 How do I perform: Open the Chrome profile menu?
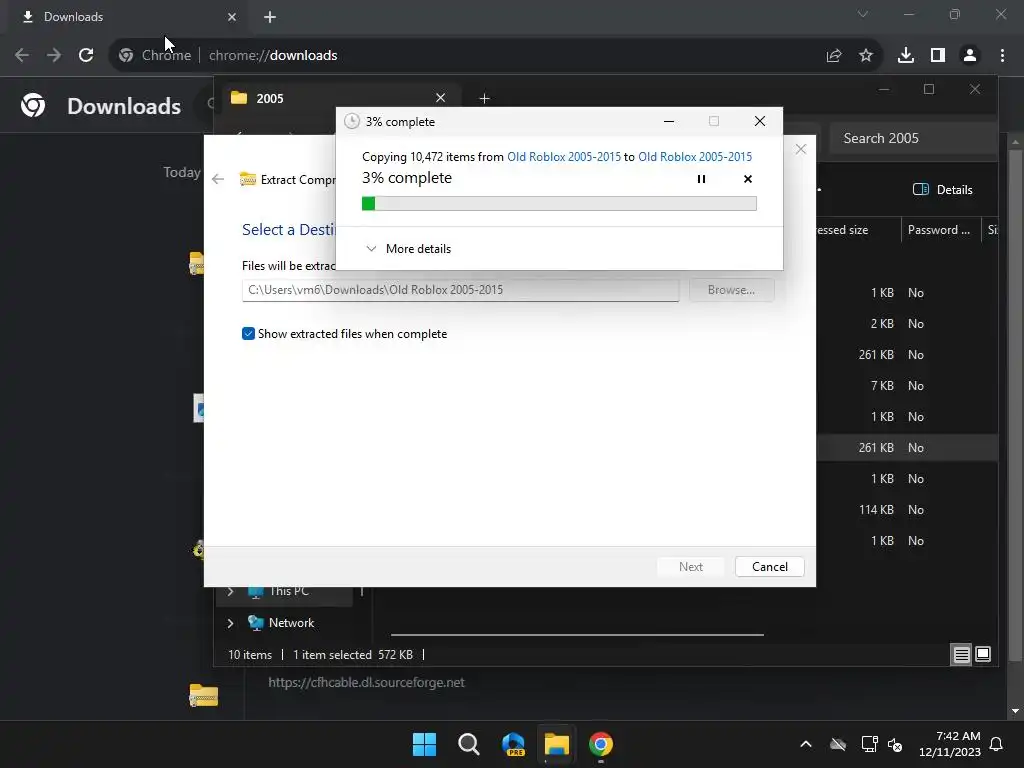coord(970,56)
